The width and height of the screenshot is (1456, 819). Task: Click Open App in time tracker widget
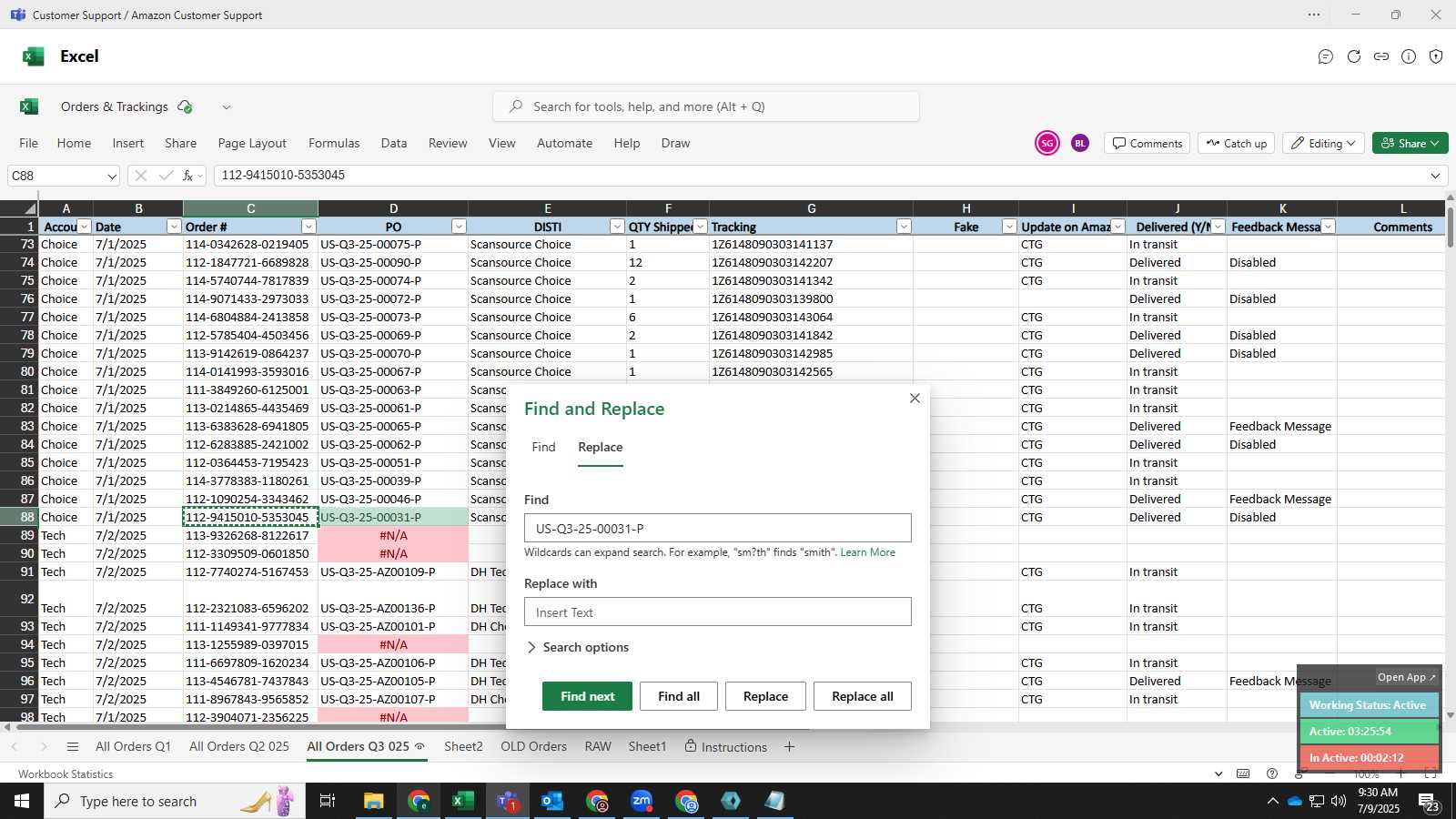click(x=1406, y=677)
